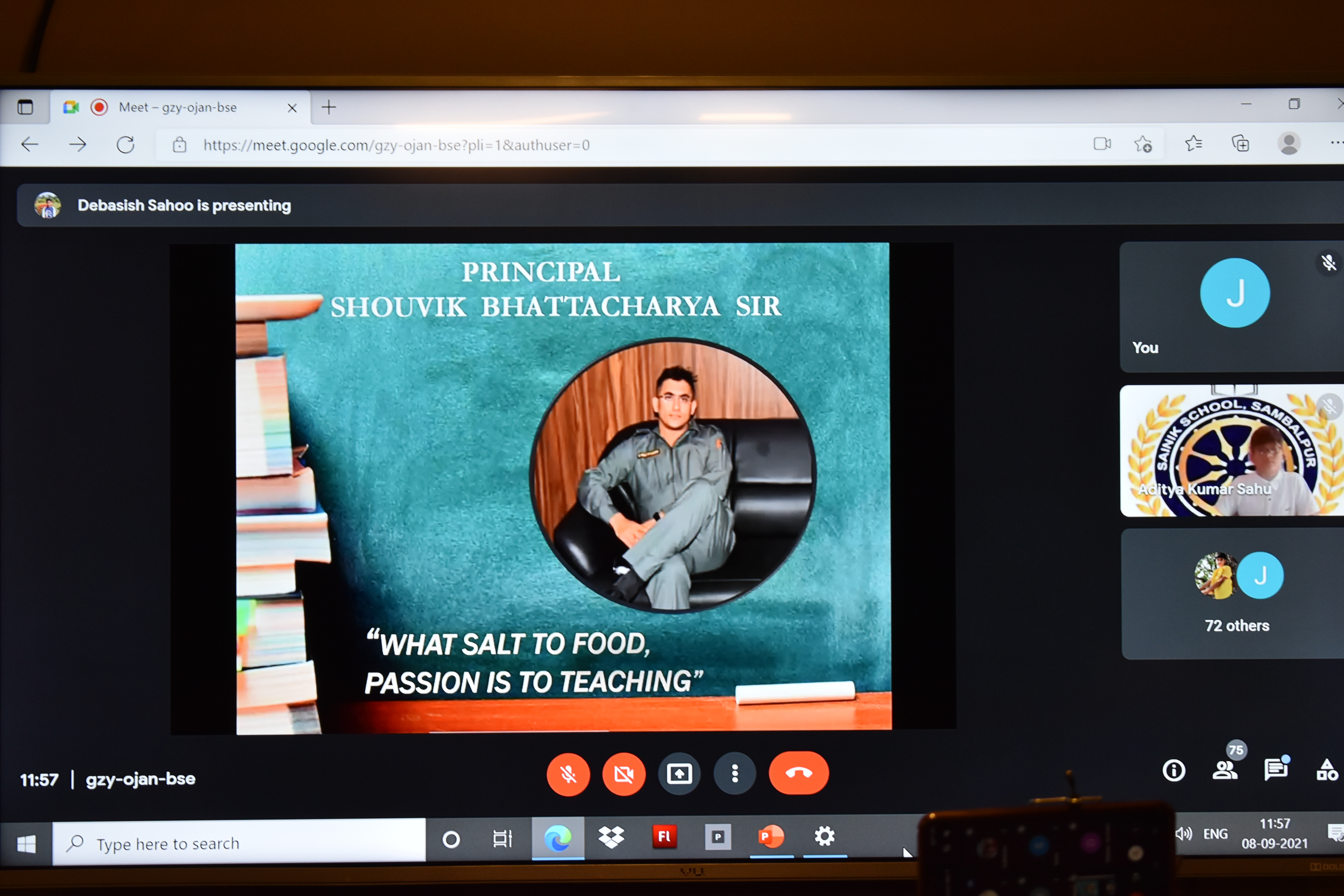Screen dimensions: 1344x896
Task: Select the Meet gzy-ojan-bse tab
Action: pyautogui.click(x=177, y=108)
